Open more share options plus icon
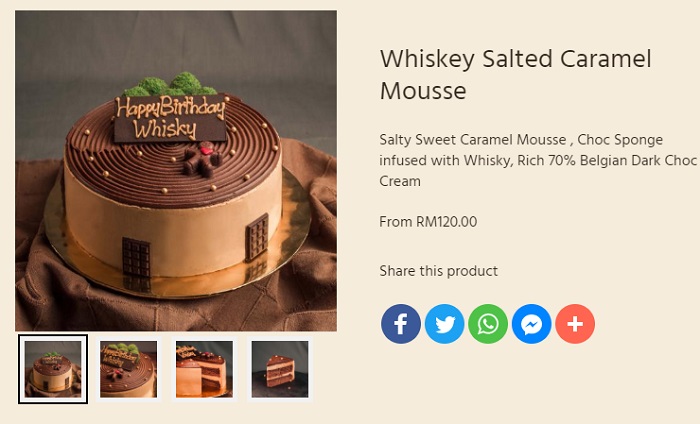The height and width of the screenshot is (424, 700). pos(575,324)
